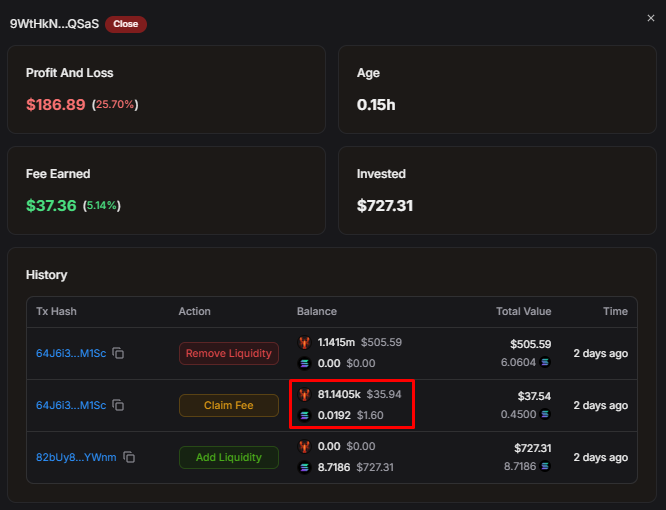Click the Action column header
Screen dimensions: 666x510
195,311
